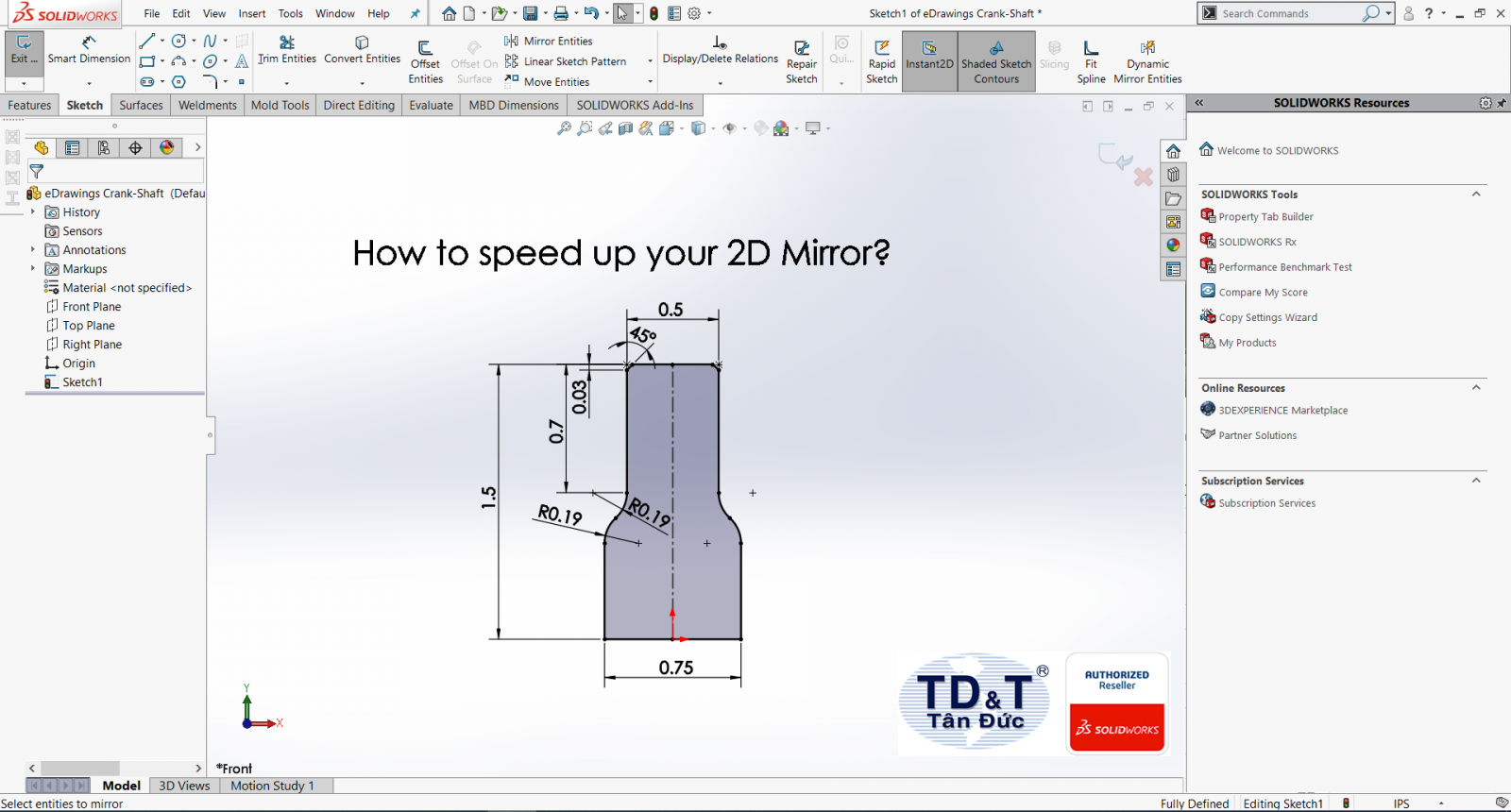Expand the History tree node
Viewport: 1511px width, 812px height.
[33, 212]
